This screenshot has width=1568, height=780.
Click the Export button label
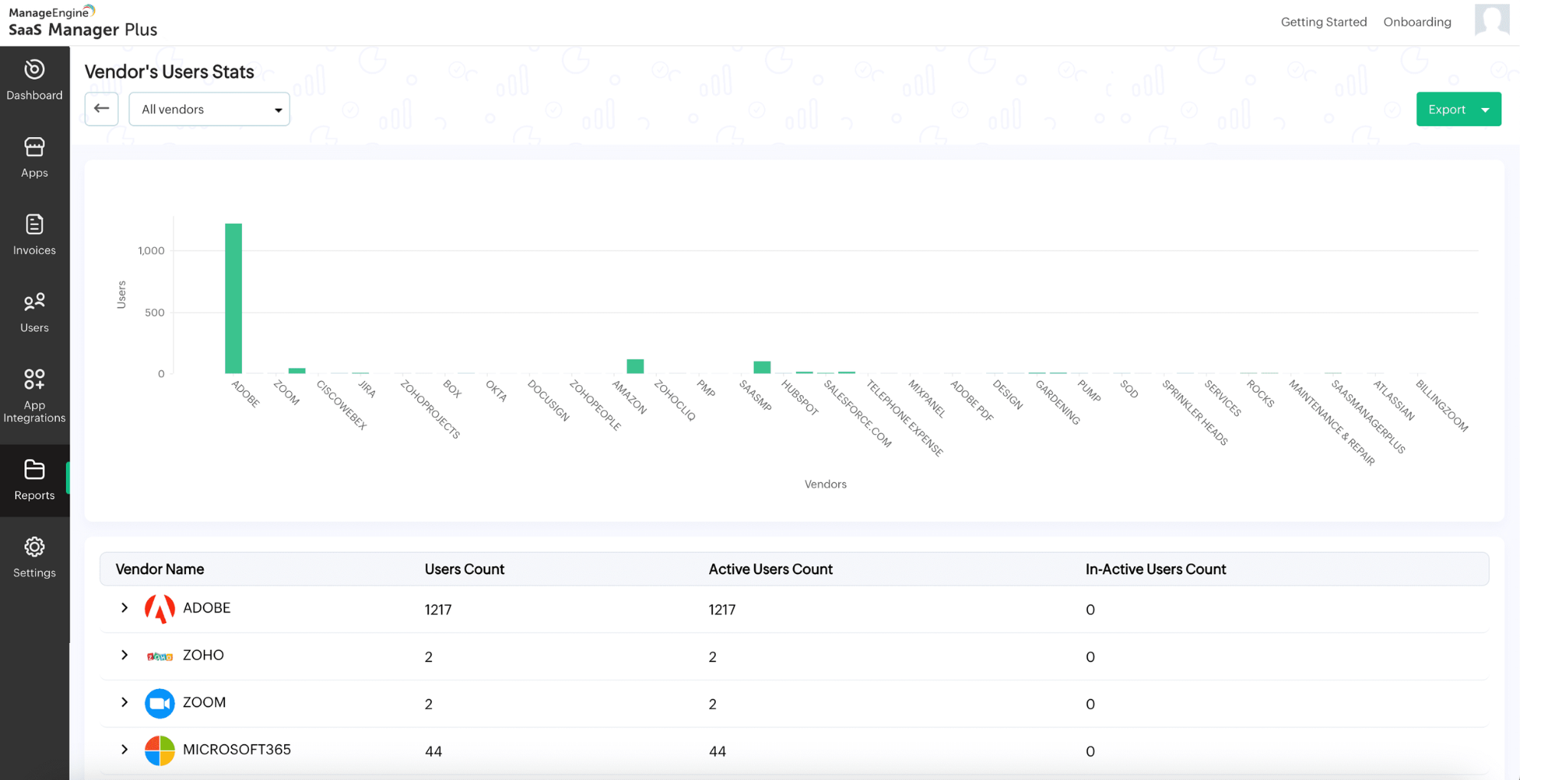click(x=1446, y=109)
